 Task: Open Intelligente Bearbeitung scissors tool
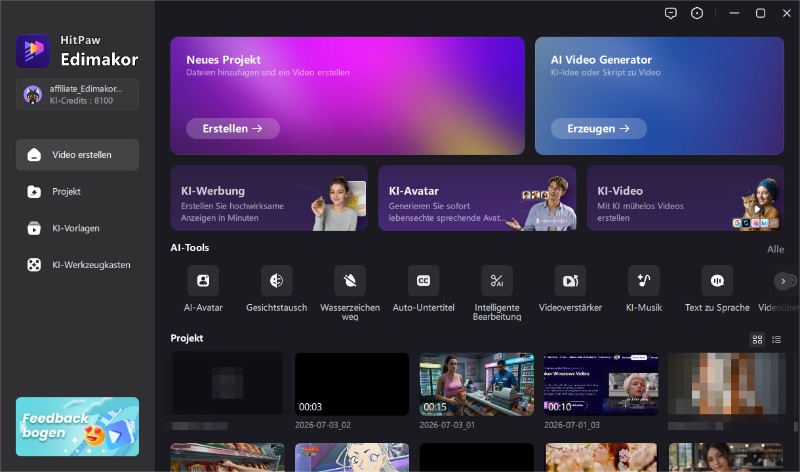(x=497, y=281)
